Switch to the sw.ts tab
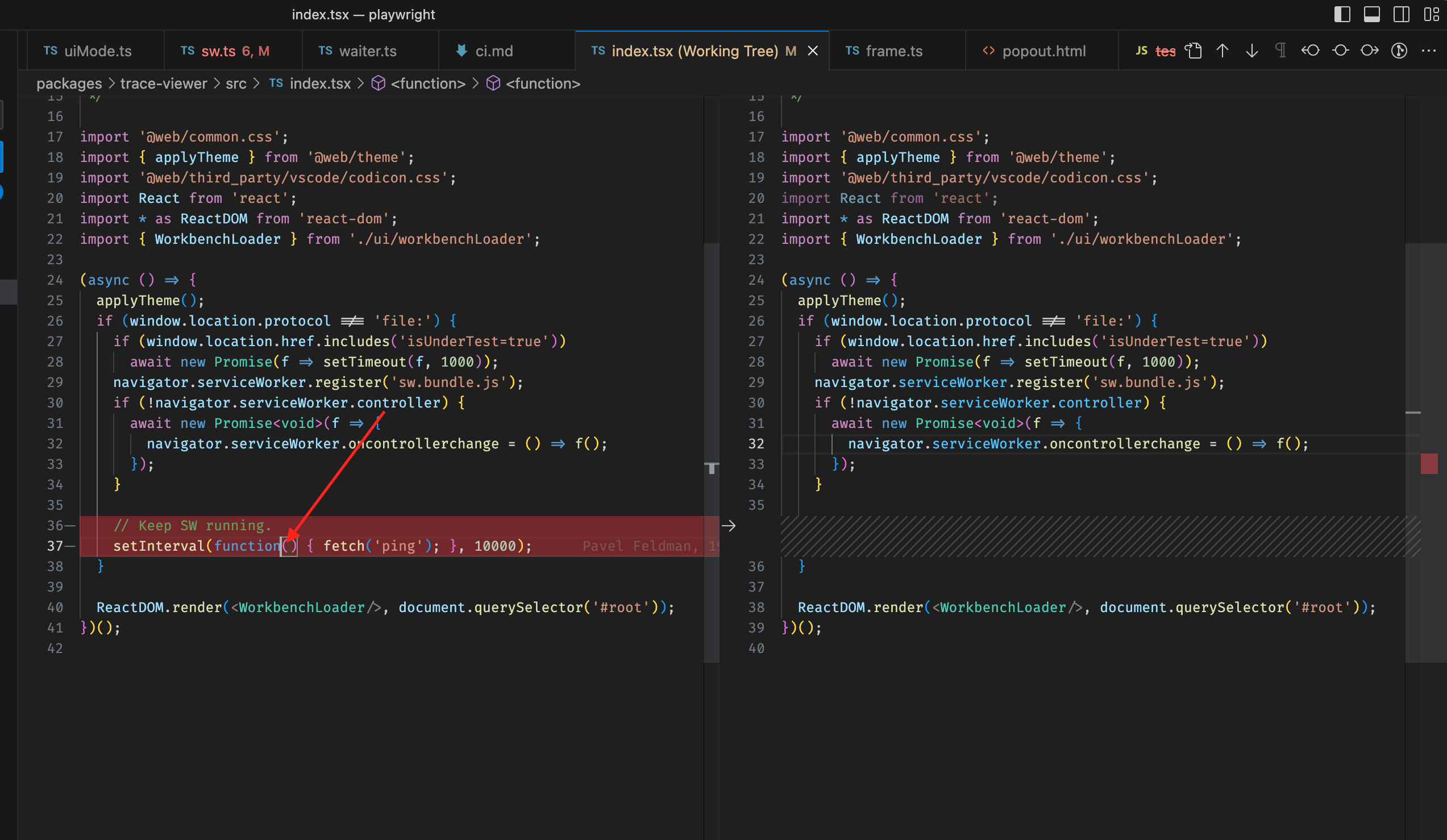The width and height of the screenshot is (1447, 840). [233, 51]
